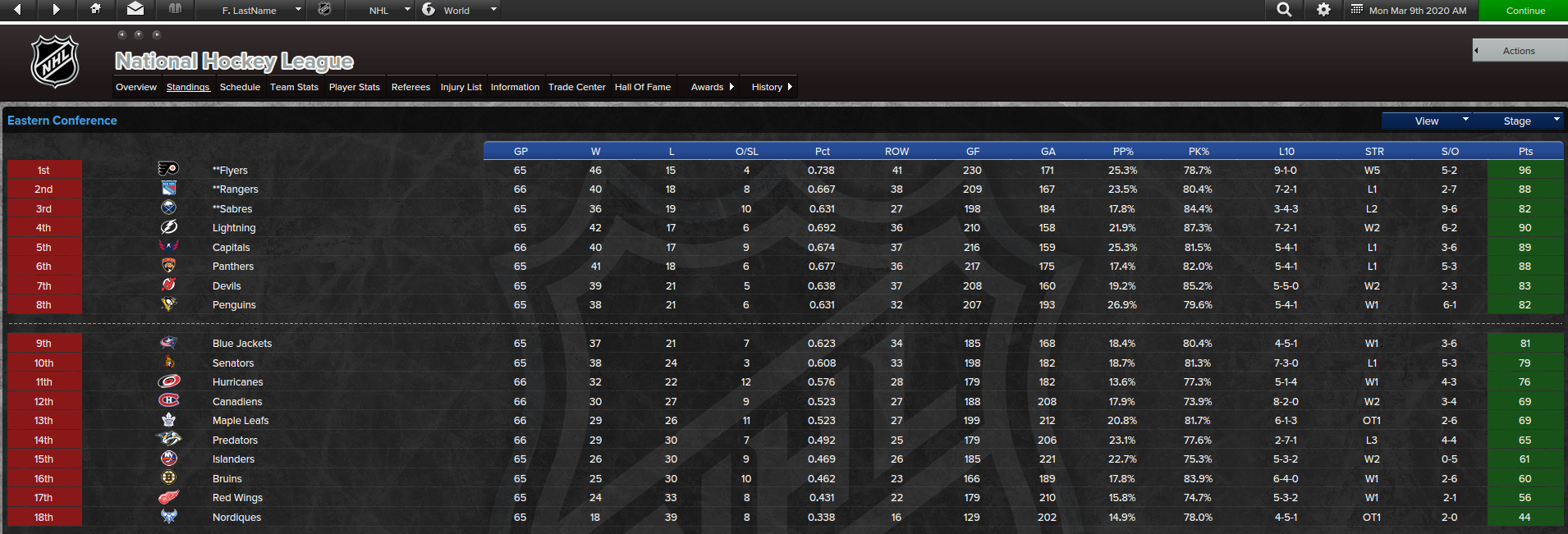This screenshot has height=534, width=1568.
Task: Open the Bruins team link
Action: pyautogui.click(x=227, y=478)
